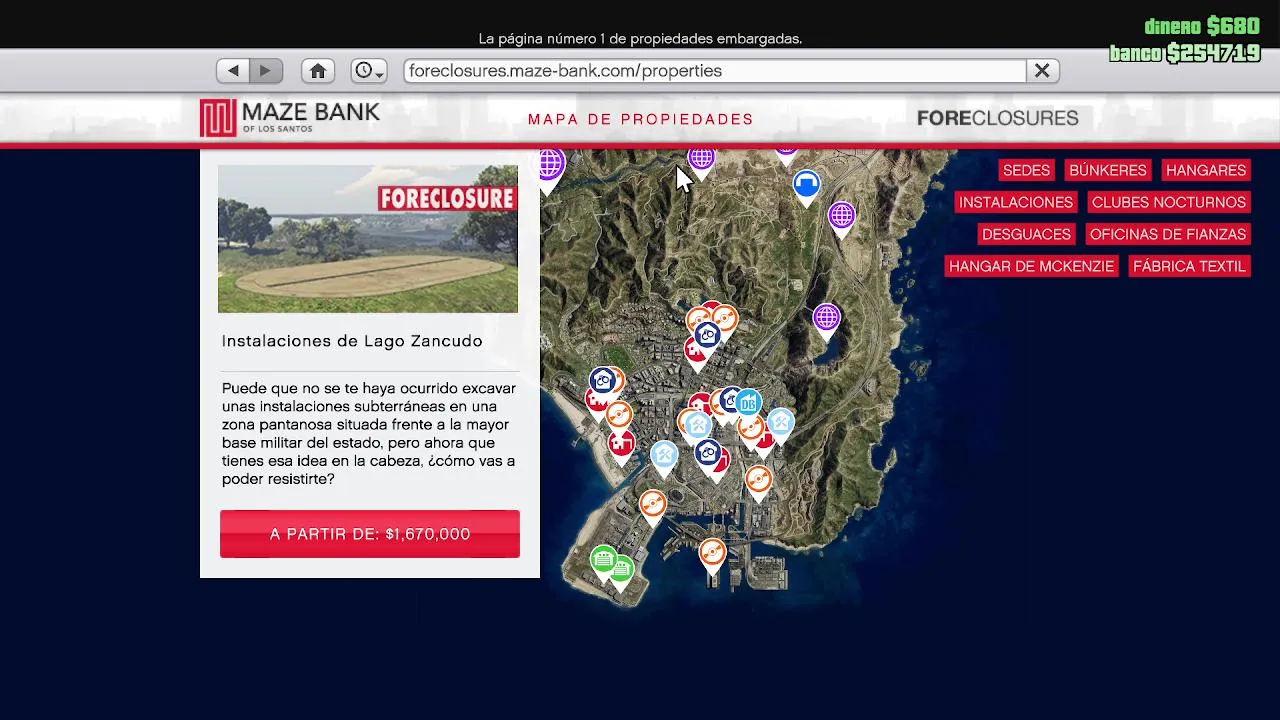1280x720 pixels.
Task: Click the FORECLOSURES site logo
Action: point(997,118)
